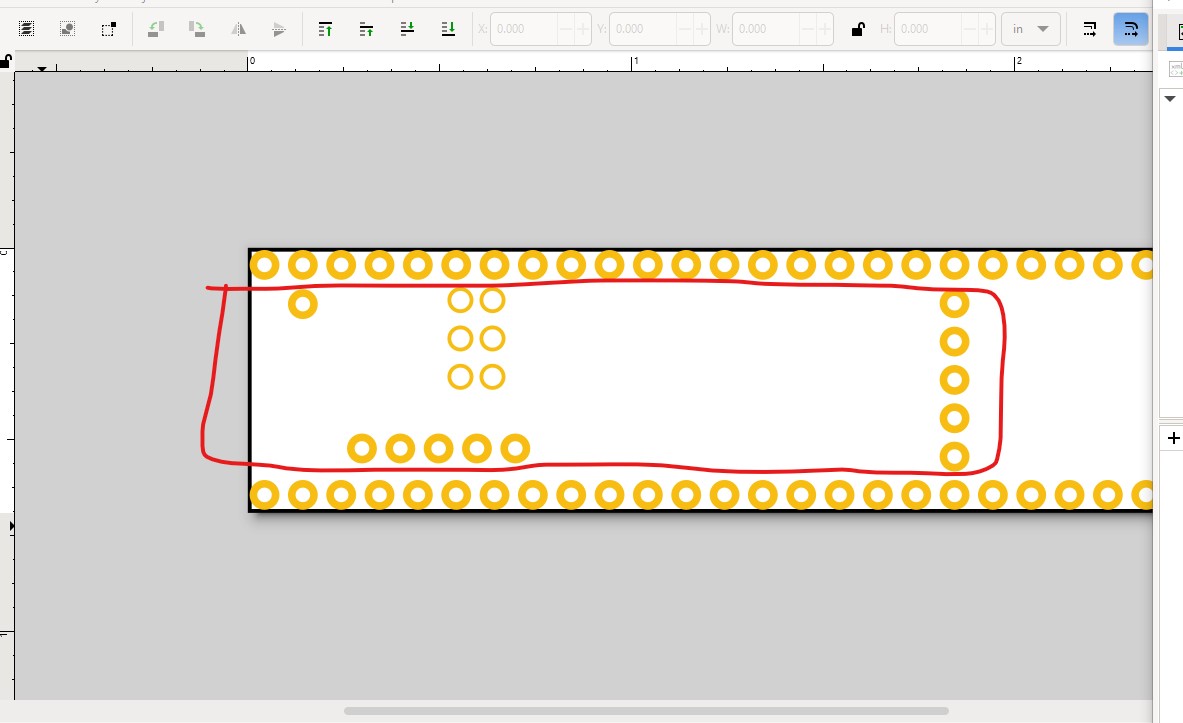Toggle the width/height ratio lock
The image size is (1183, 723).
(858, 29)
